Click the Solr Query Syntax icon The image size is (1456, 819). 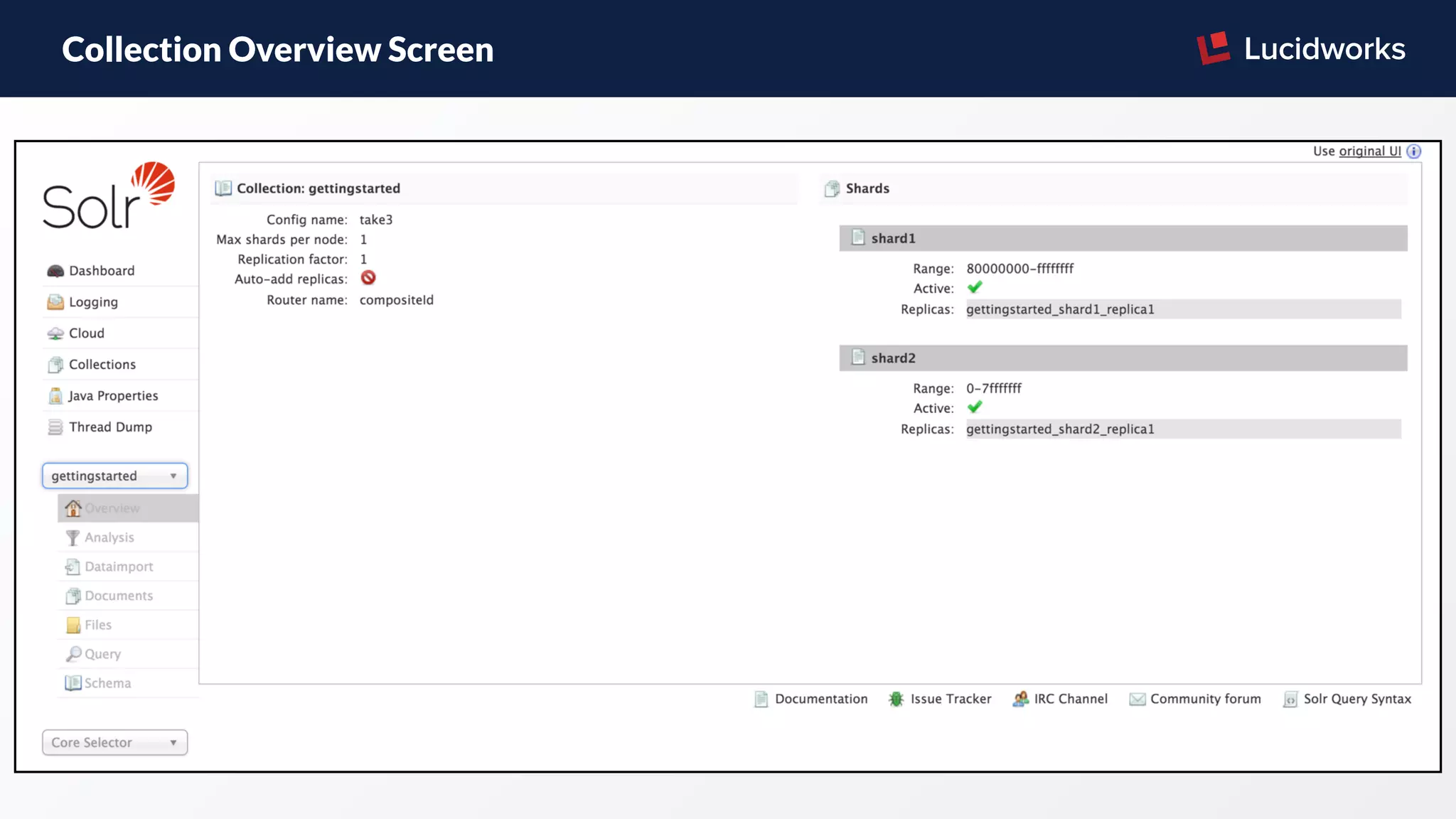pos(1290,700)
